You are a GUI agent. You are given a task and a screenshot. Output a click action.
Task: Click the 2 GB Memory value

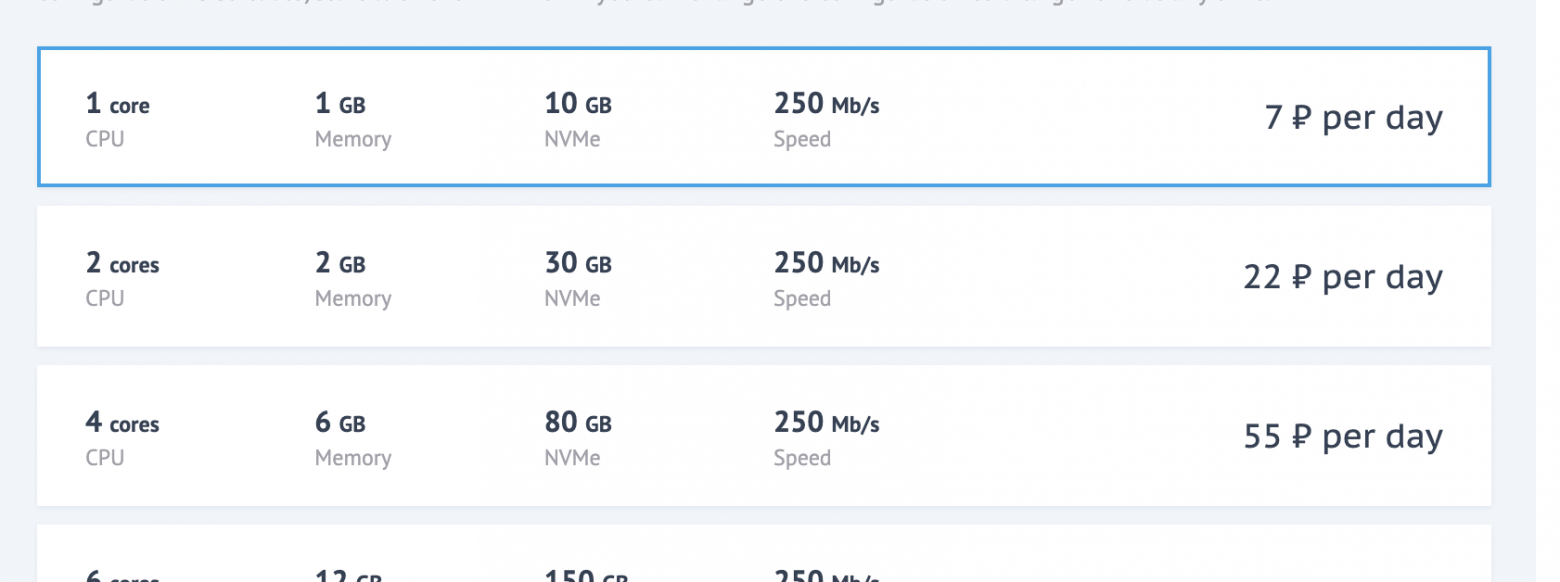coord(340,264)
